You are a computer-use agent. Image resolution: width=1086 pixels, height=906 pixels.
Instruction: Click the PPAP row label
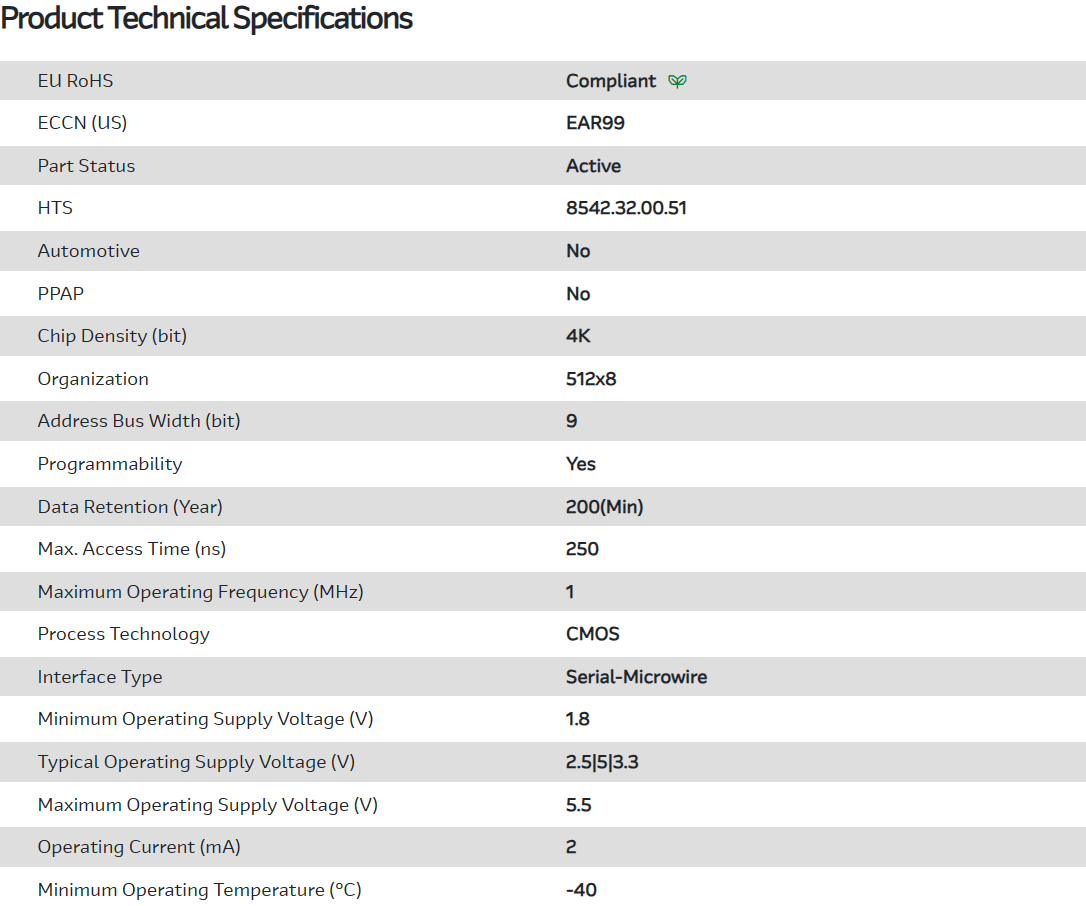61,294
